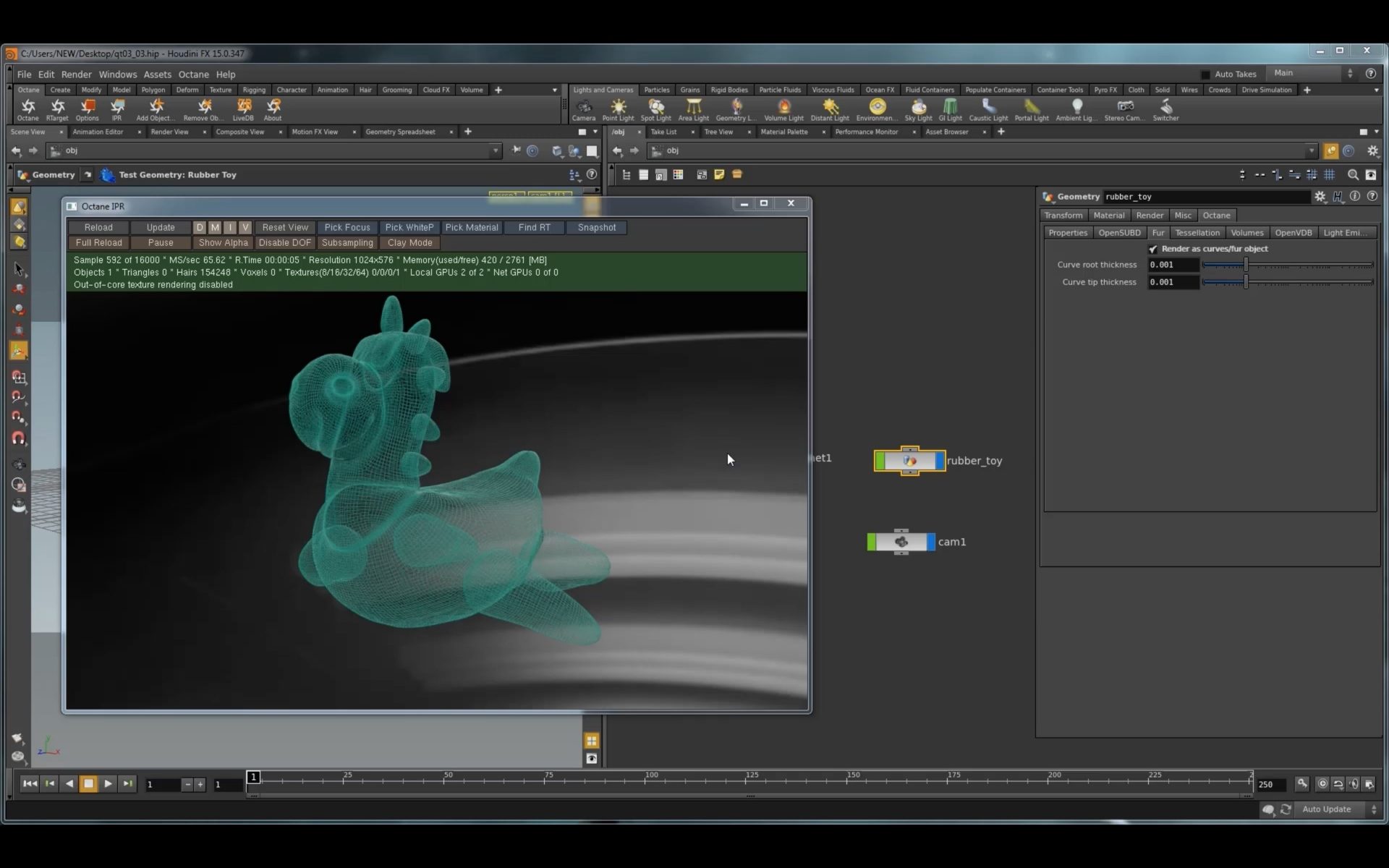Click the Reset View button

285,227
